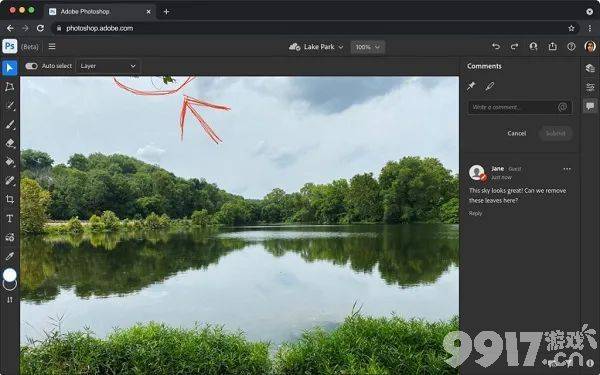Select the Type tool

(x=10, y=218)
